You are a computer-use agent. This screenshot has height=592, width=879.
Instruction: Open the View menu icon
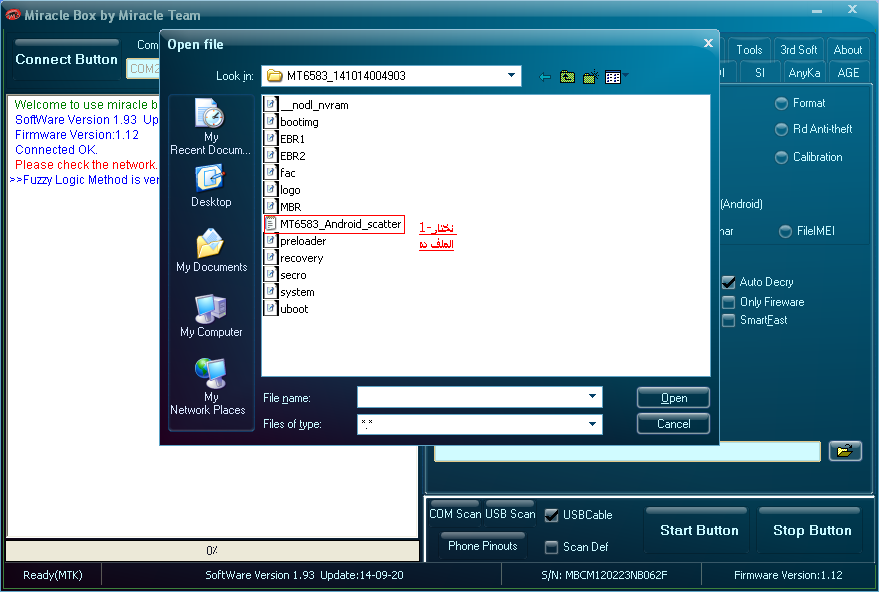(617, 77)
